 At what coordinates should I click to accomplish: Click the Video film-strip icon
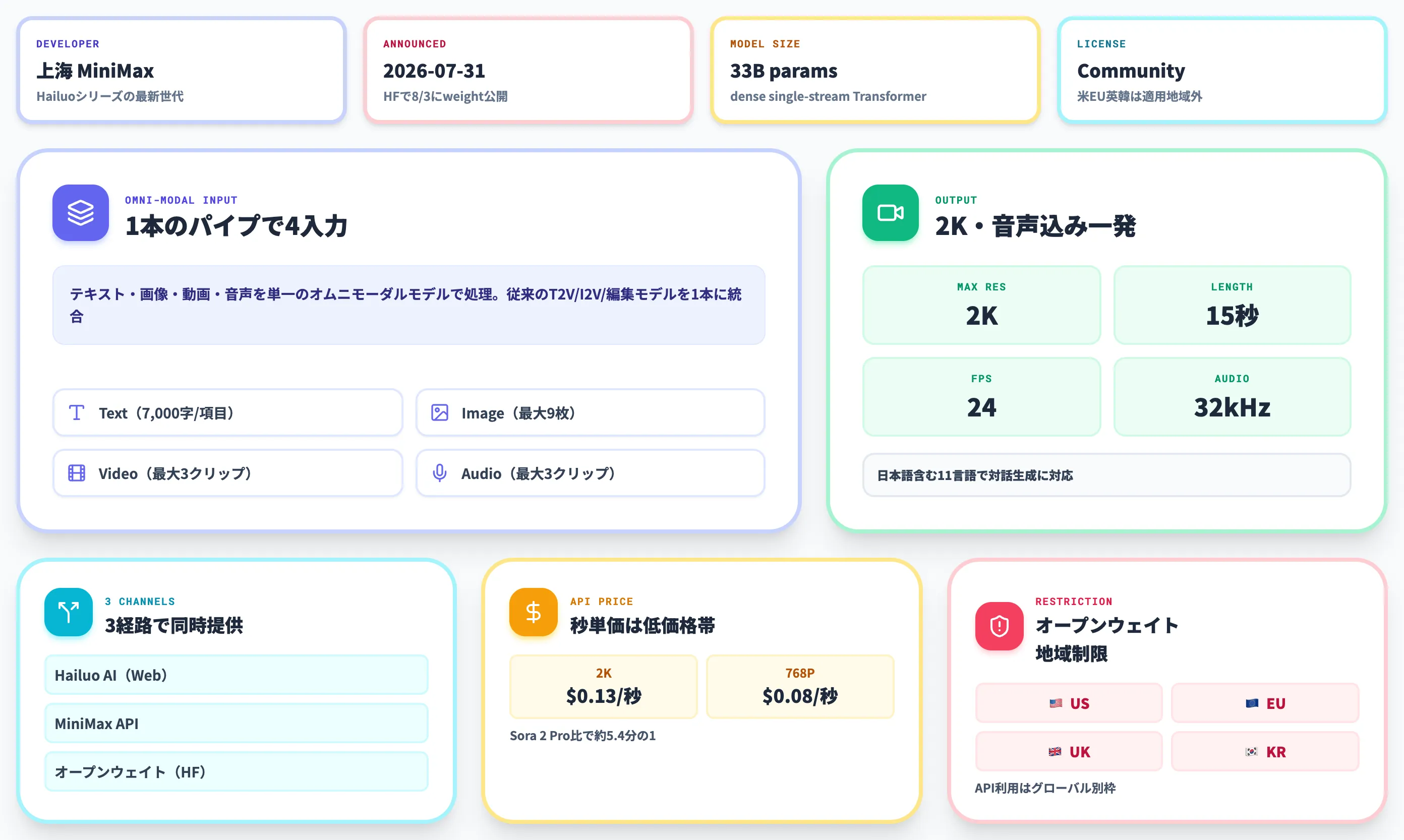[77, 473]
